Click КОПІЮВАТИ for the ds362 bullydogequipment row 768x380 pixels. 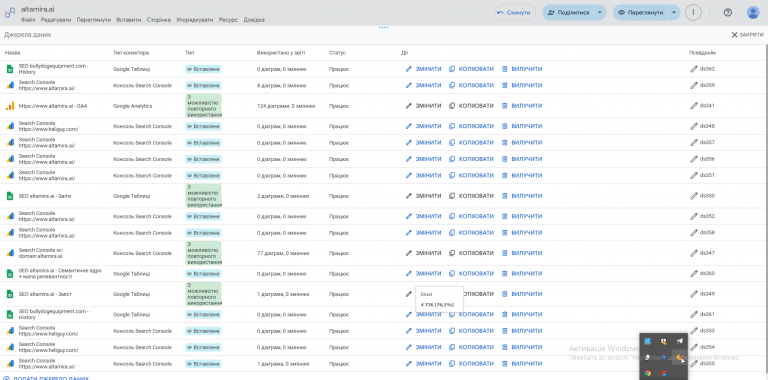click(471, 69)
